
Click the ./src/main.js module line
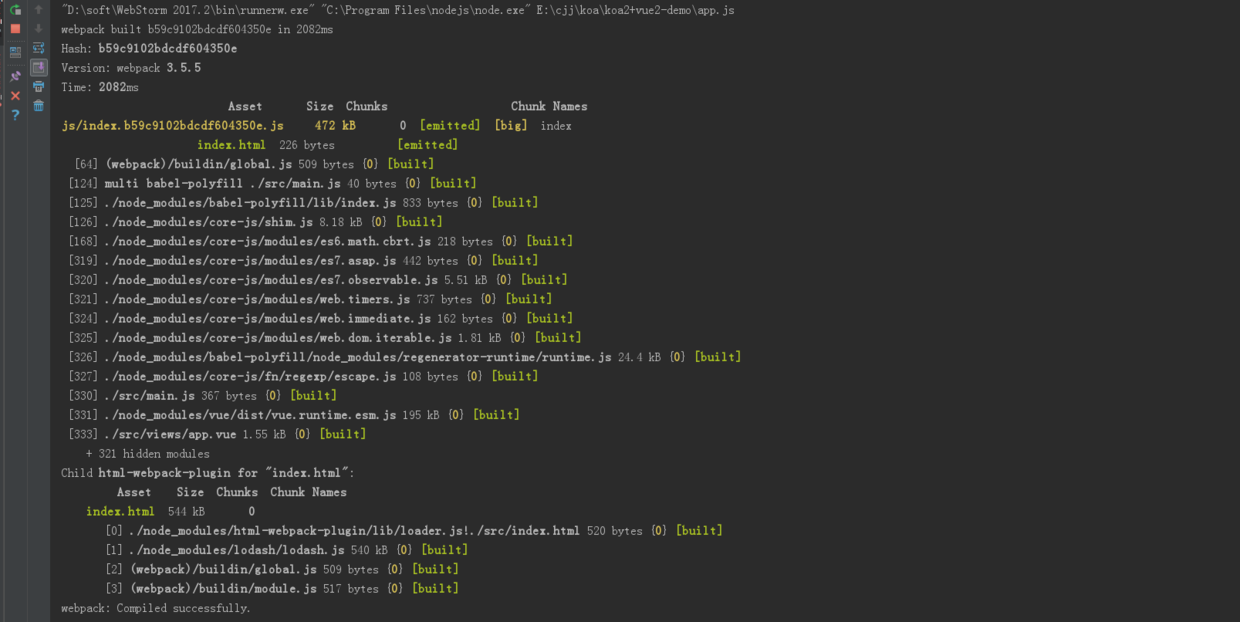pyautogui.click(x=149, y=396)
